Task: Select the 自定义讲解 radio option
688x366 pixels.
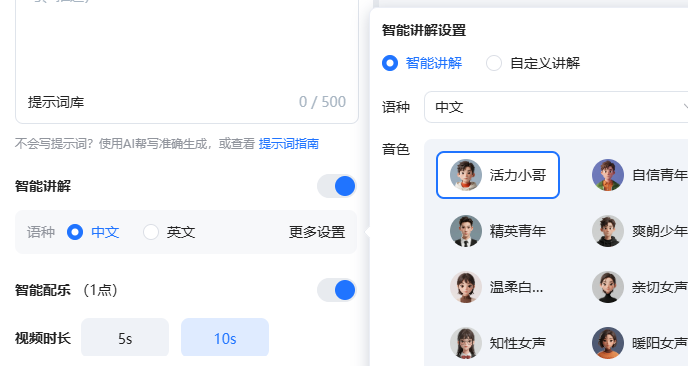Action: tap(494, 63)
